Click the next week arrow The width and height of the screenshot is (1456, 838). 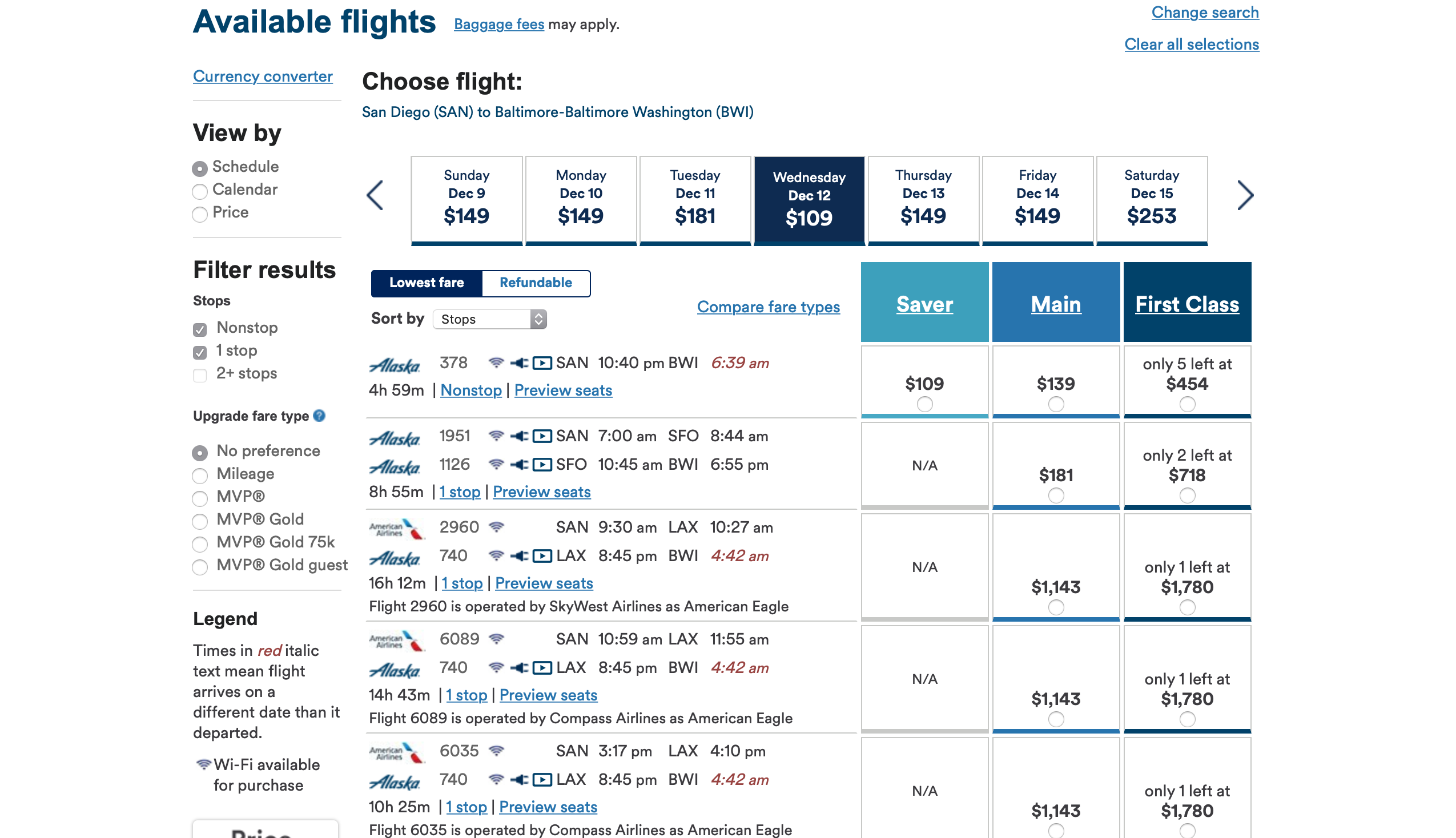tap(1245, 196)
